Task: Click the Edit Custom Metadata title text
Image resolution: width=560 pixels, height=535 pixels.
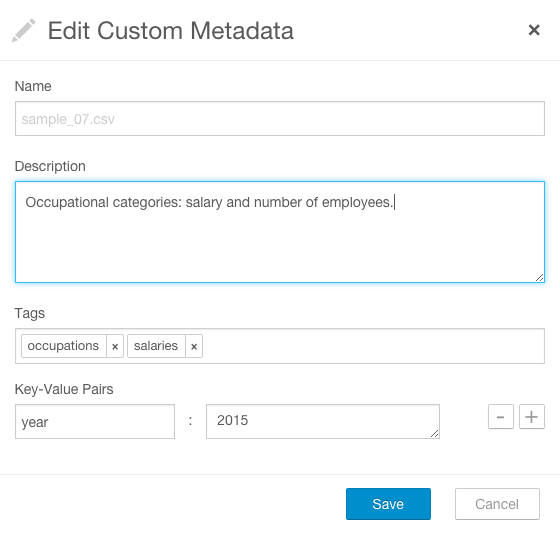Action: tap(171, 31)
